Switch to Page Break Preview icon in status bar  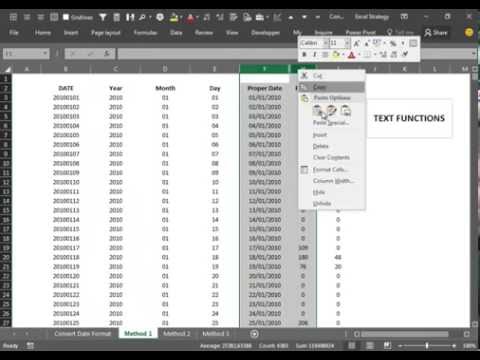pyautogui.click(x=387, y=346)
